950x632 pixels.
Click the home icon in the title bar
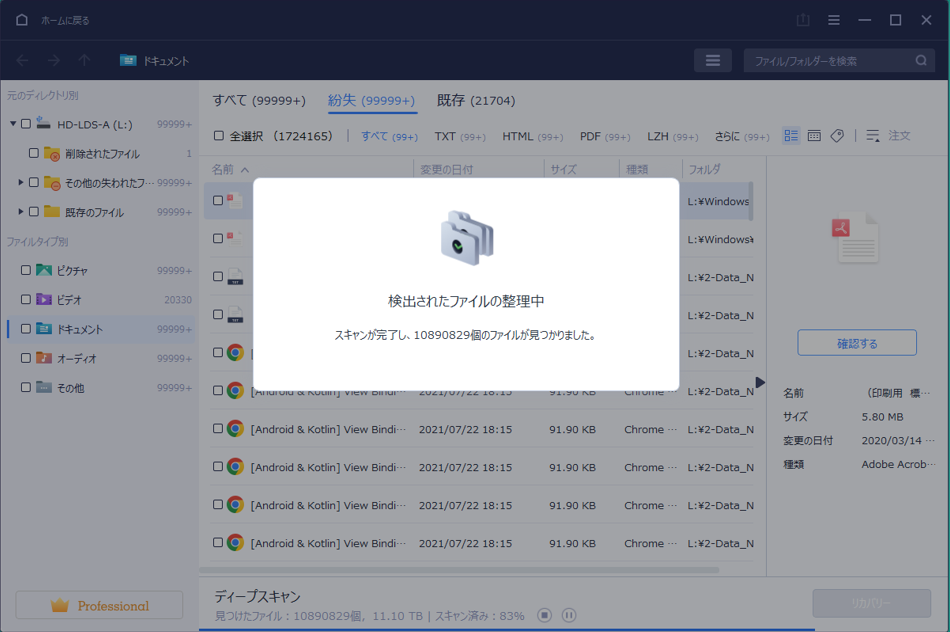22,20
